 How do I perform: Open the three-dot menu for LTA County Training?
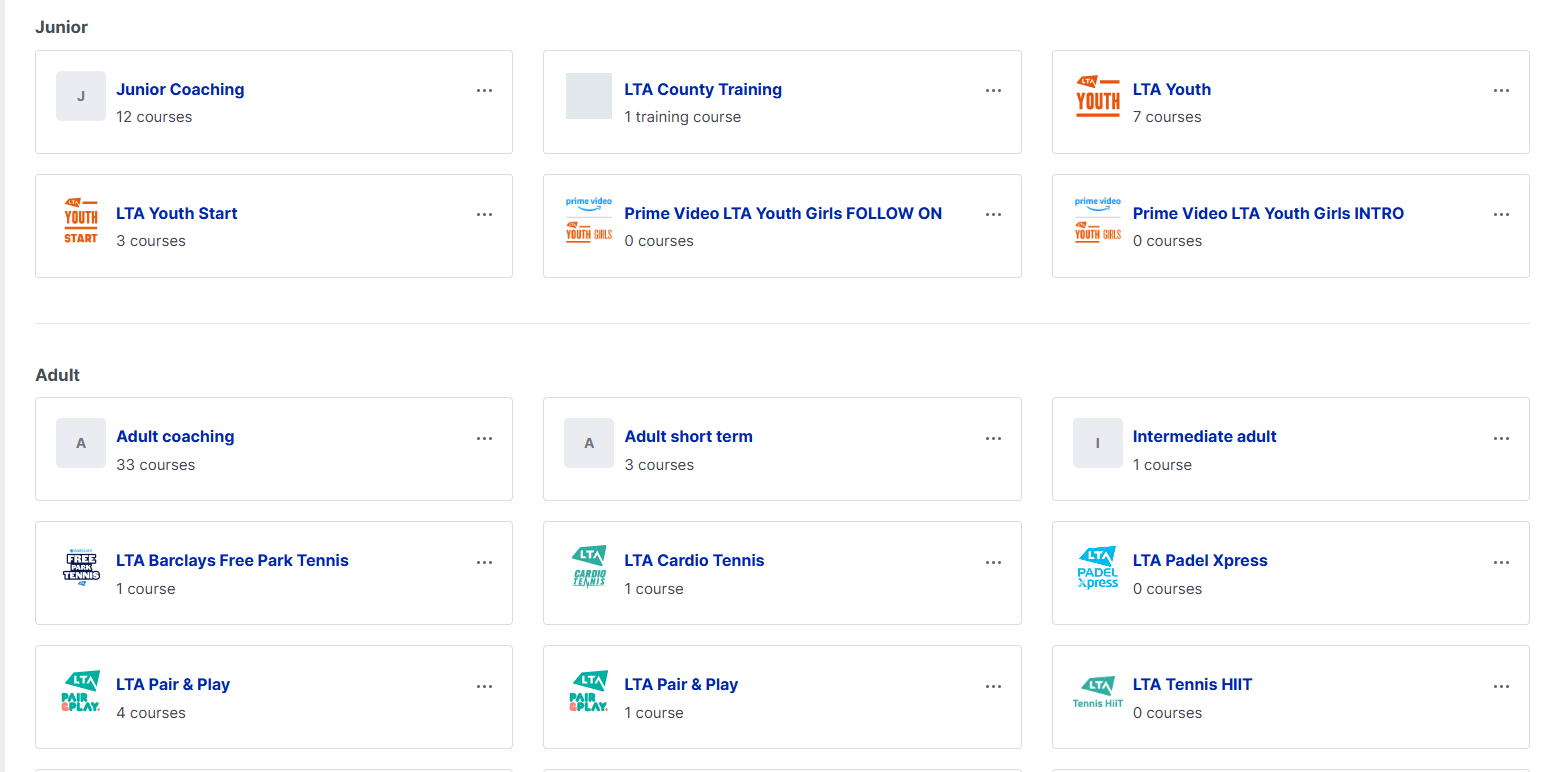993,90
